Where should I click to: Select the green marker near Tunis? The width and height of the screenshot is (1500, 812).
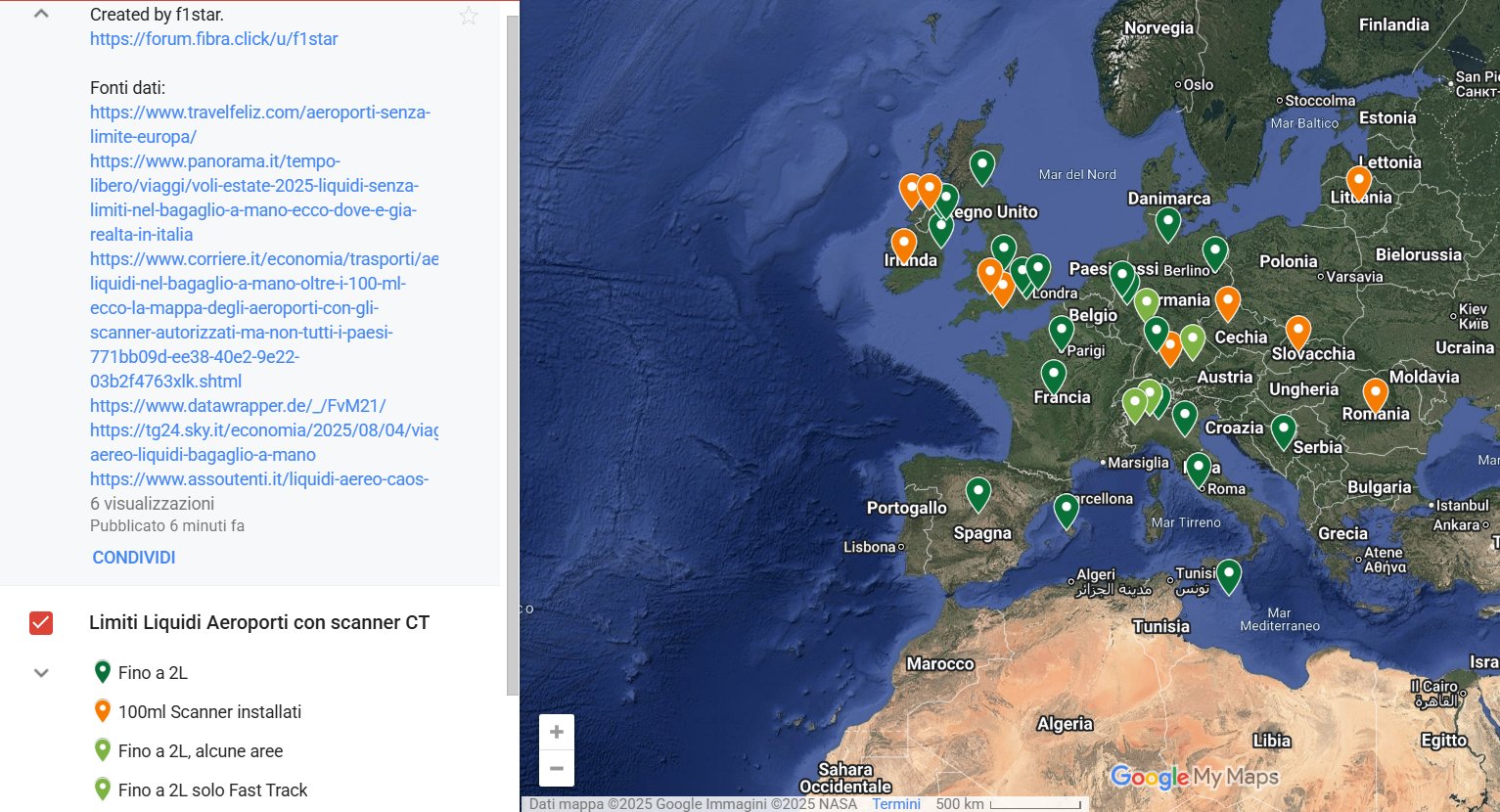(1229, 574)
